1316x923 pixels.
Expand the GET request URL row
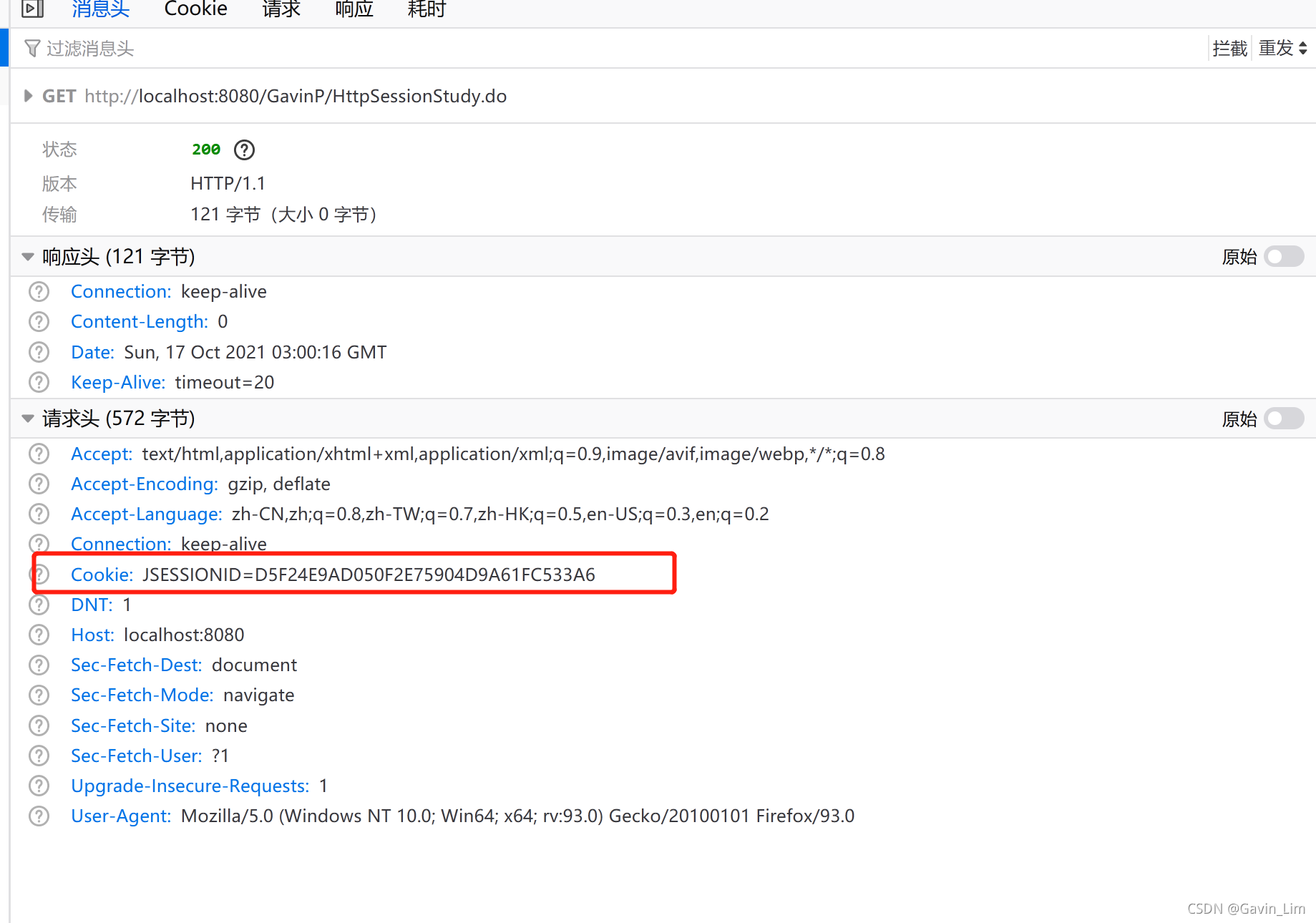pos(28,96)
